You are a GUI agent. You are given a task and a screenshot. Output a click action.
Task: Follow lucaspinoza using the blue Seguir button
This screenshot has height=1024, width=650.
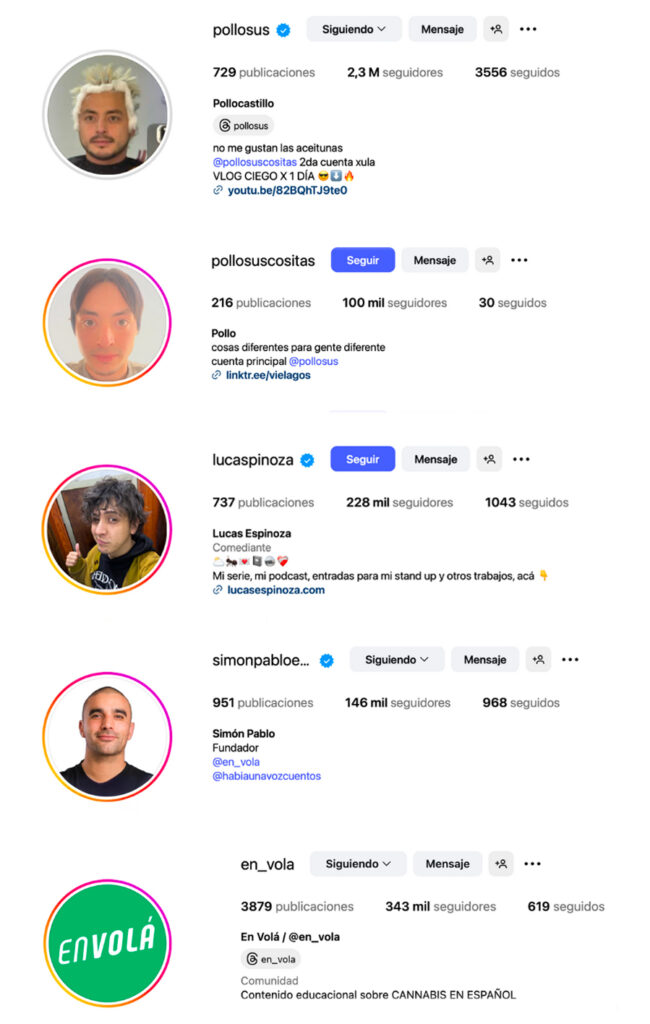[x=363, y=459]
